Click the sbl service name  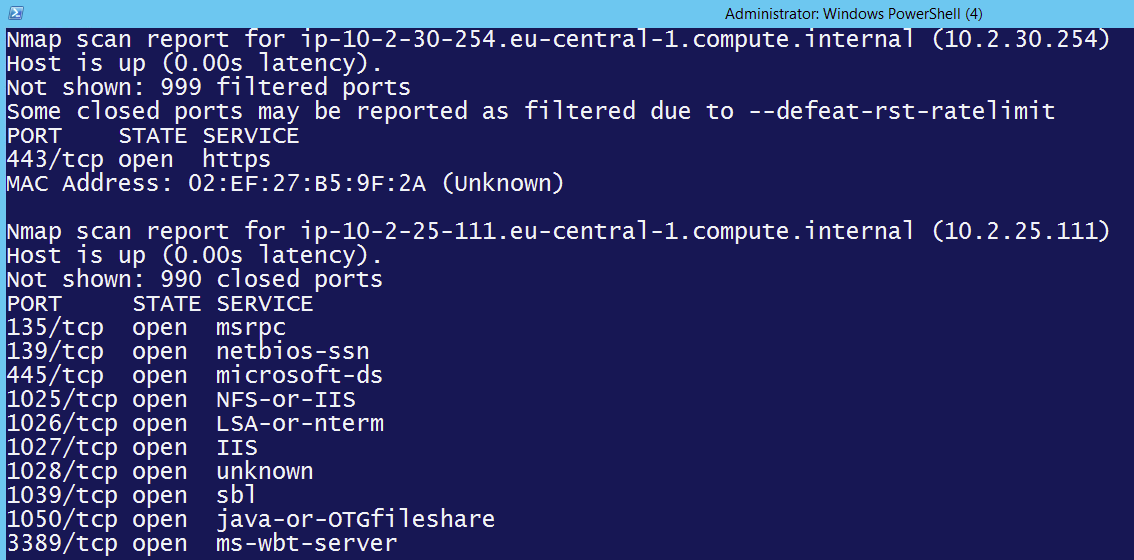[x=236, y=495]
